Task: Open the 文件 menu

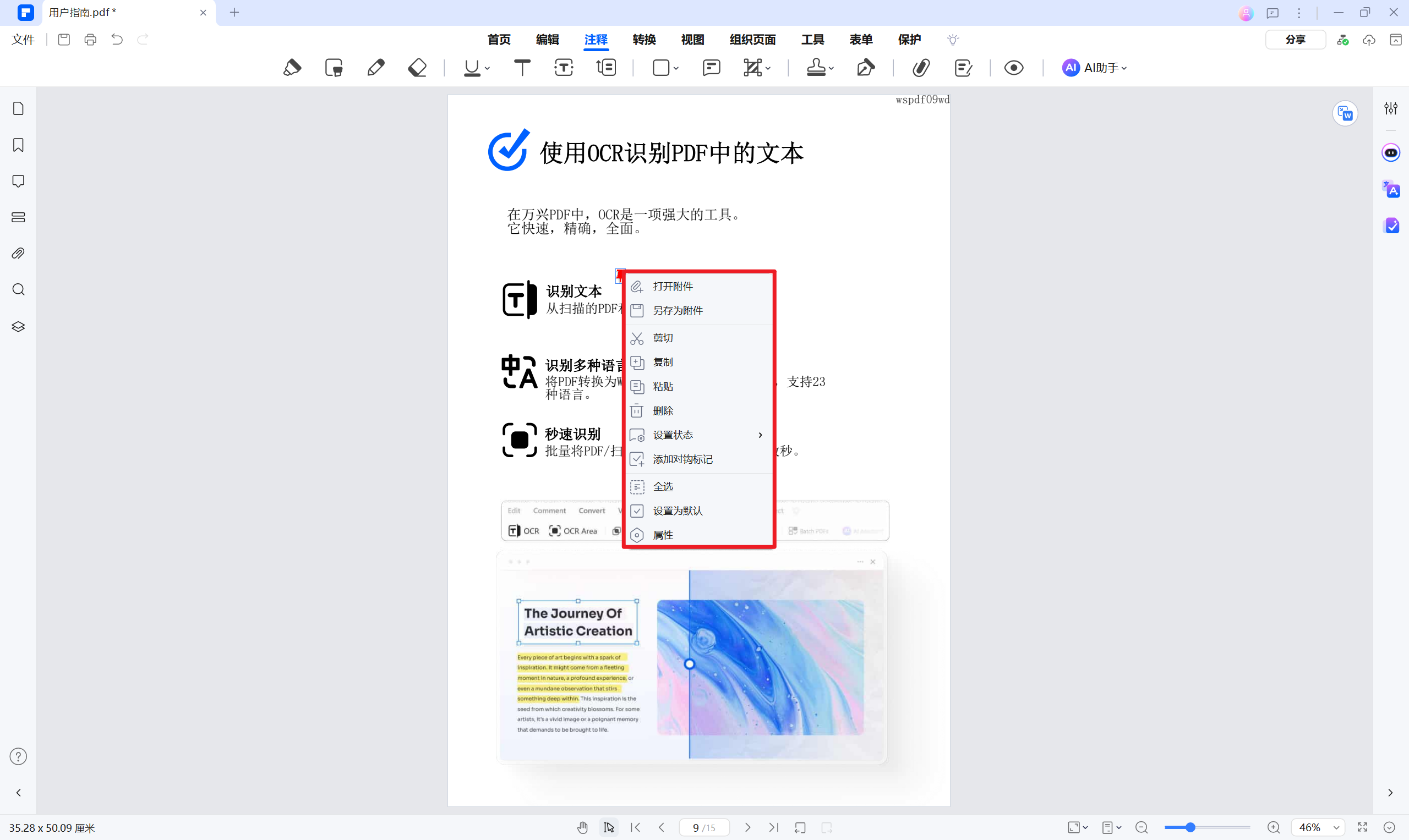Action: (23, 40)
